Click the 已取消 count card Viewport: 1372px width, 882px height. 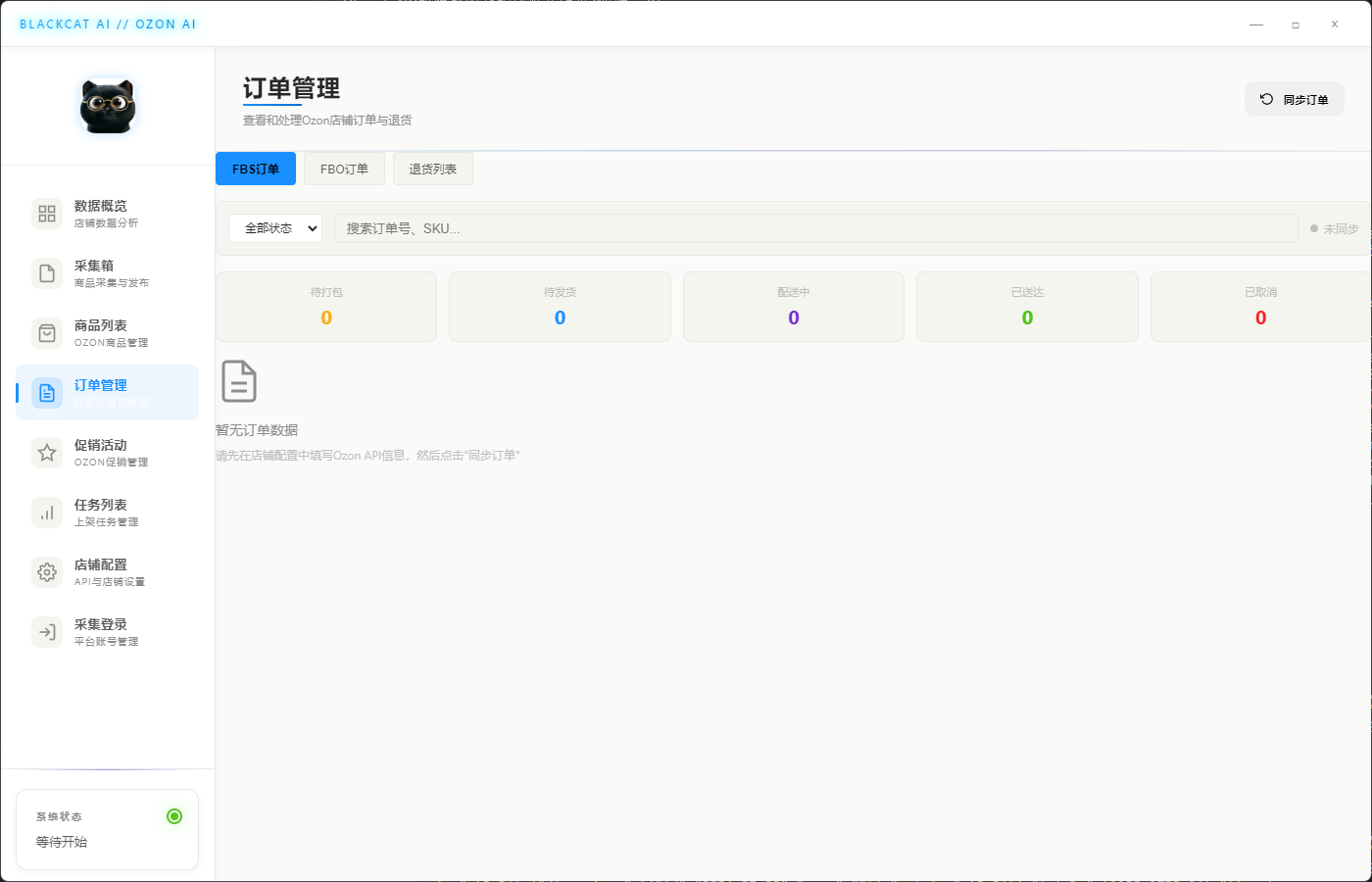(x=1261, y=307)
